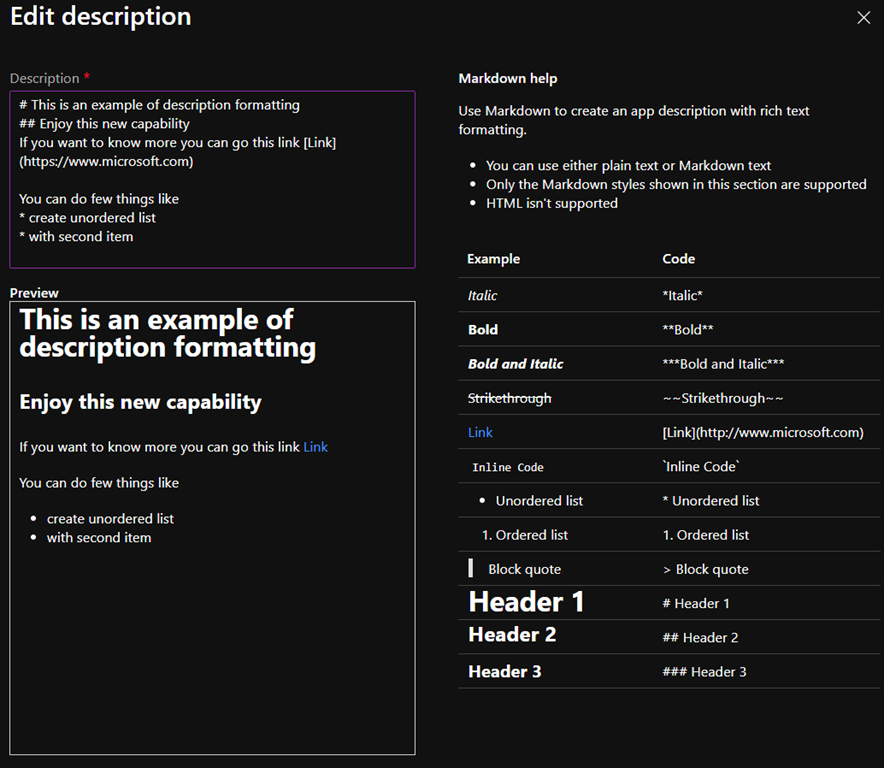Select the `Inline Code` code cell
884x768 pixels.
pos(700,467)
